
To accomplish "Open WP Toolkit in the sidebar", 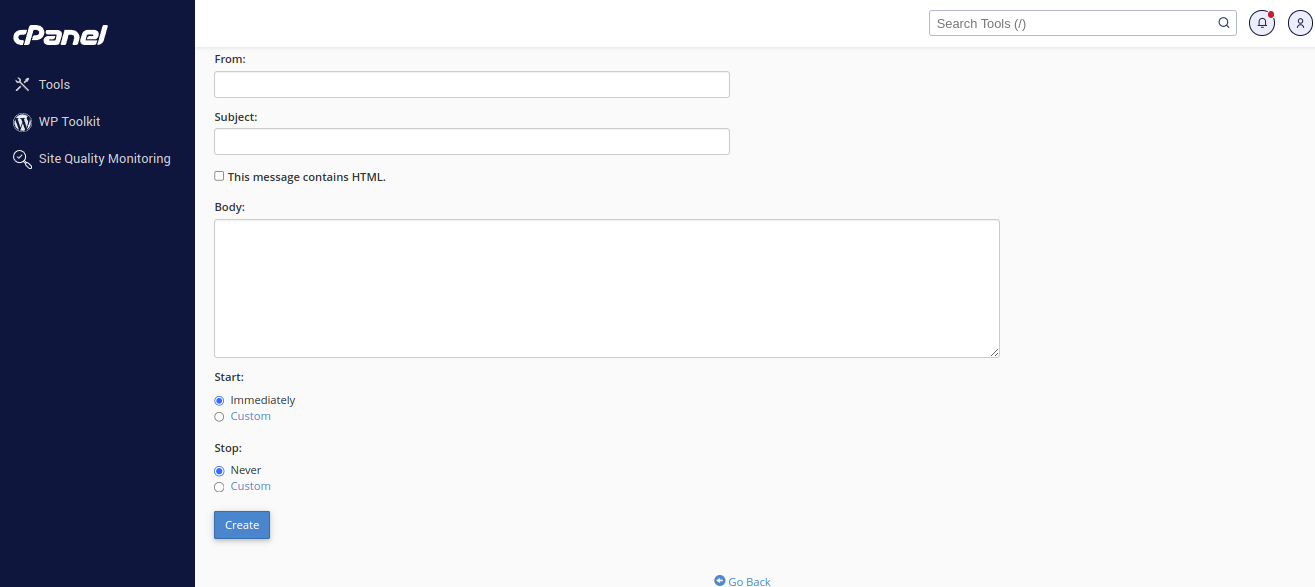I will 69,122.
